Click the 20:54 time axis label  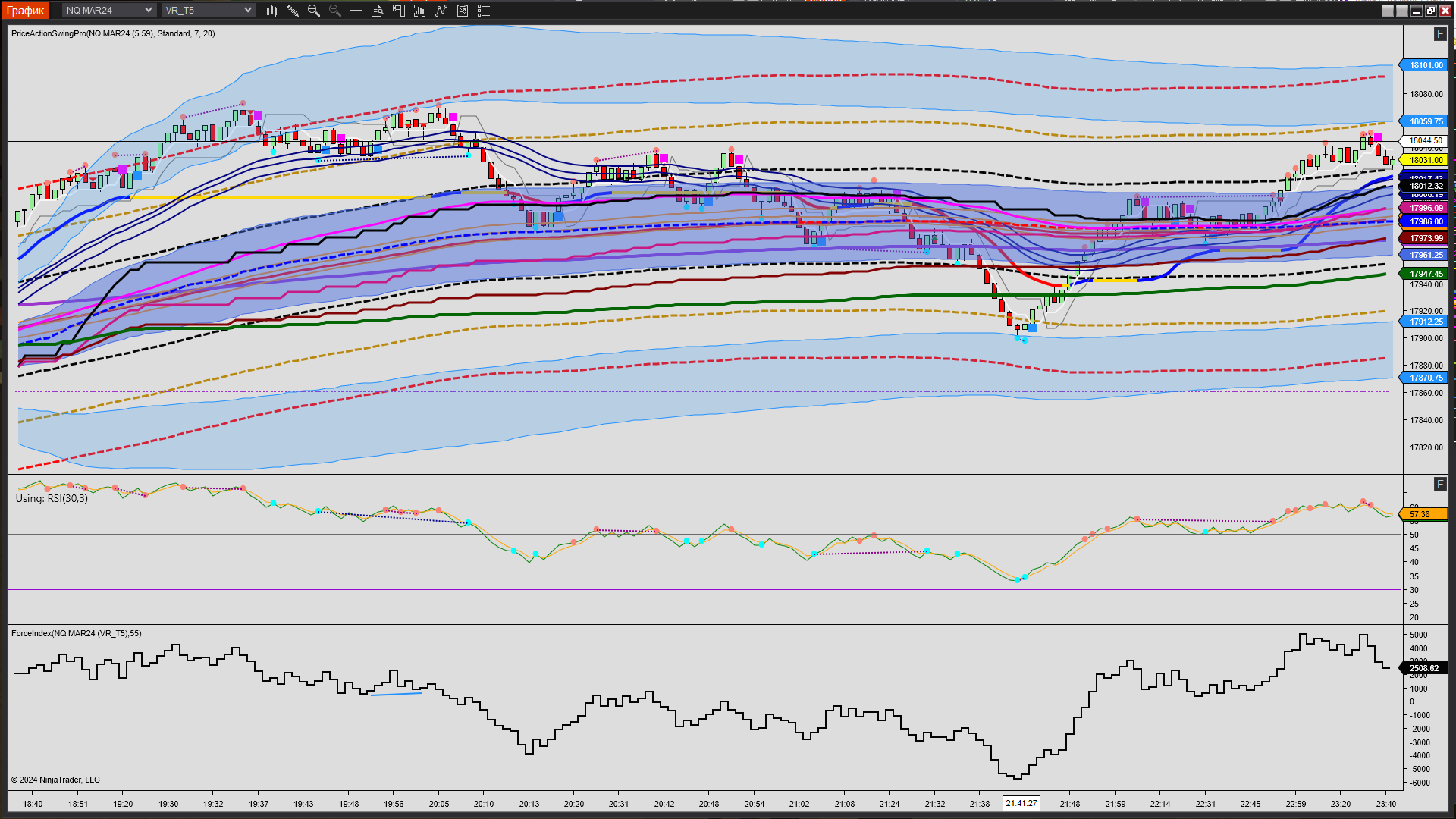(x=755, y=805)
